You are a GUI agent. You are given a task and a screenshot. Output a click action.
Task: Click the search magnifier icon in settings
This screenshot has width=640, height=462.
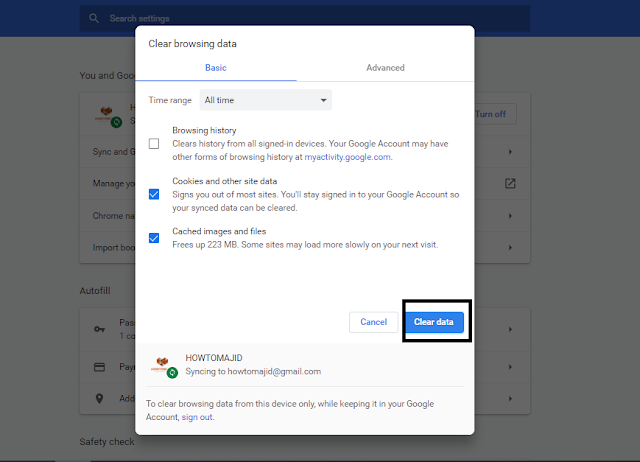point(94,18)
